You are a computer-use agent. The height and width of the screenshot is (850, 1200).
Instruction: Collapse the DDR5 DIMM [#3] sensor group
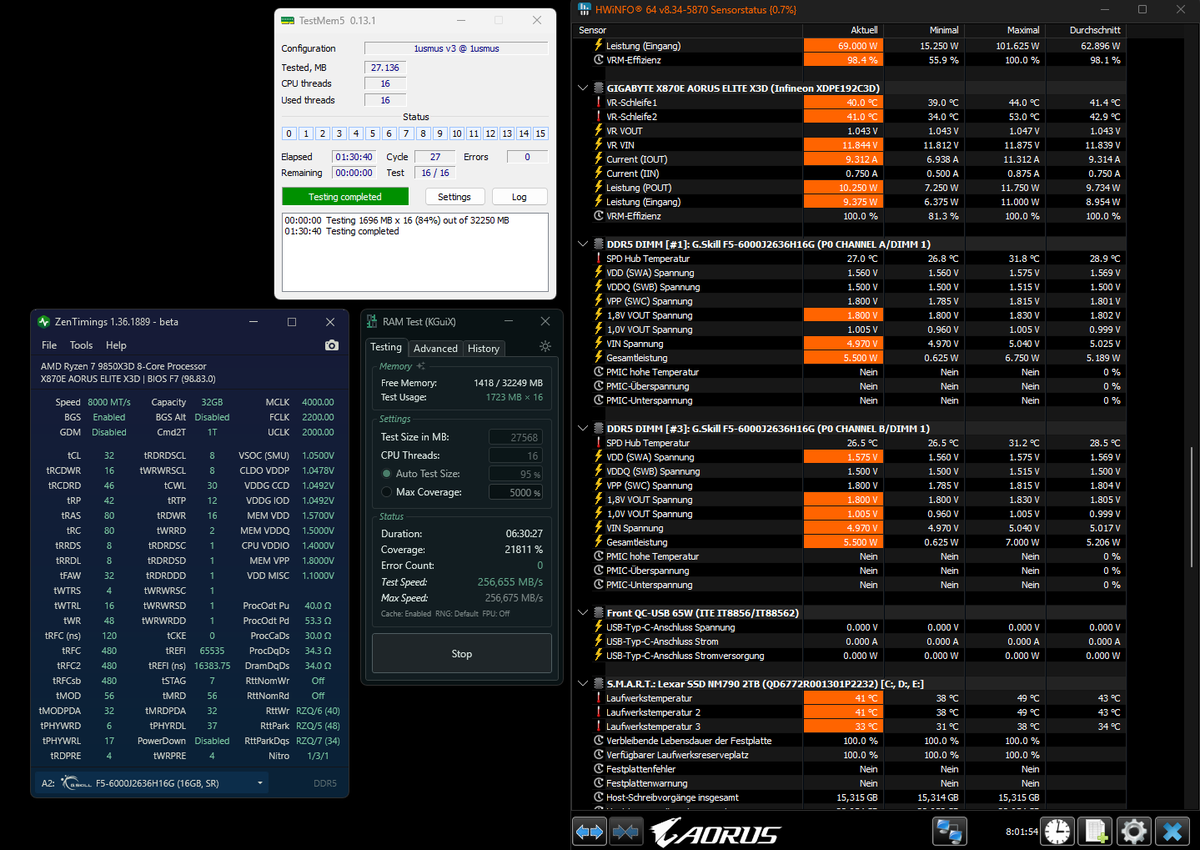click(x=583, y=428)
